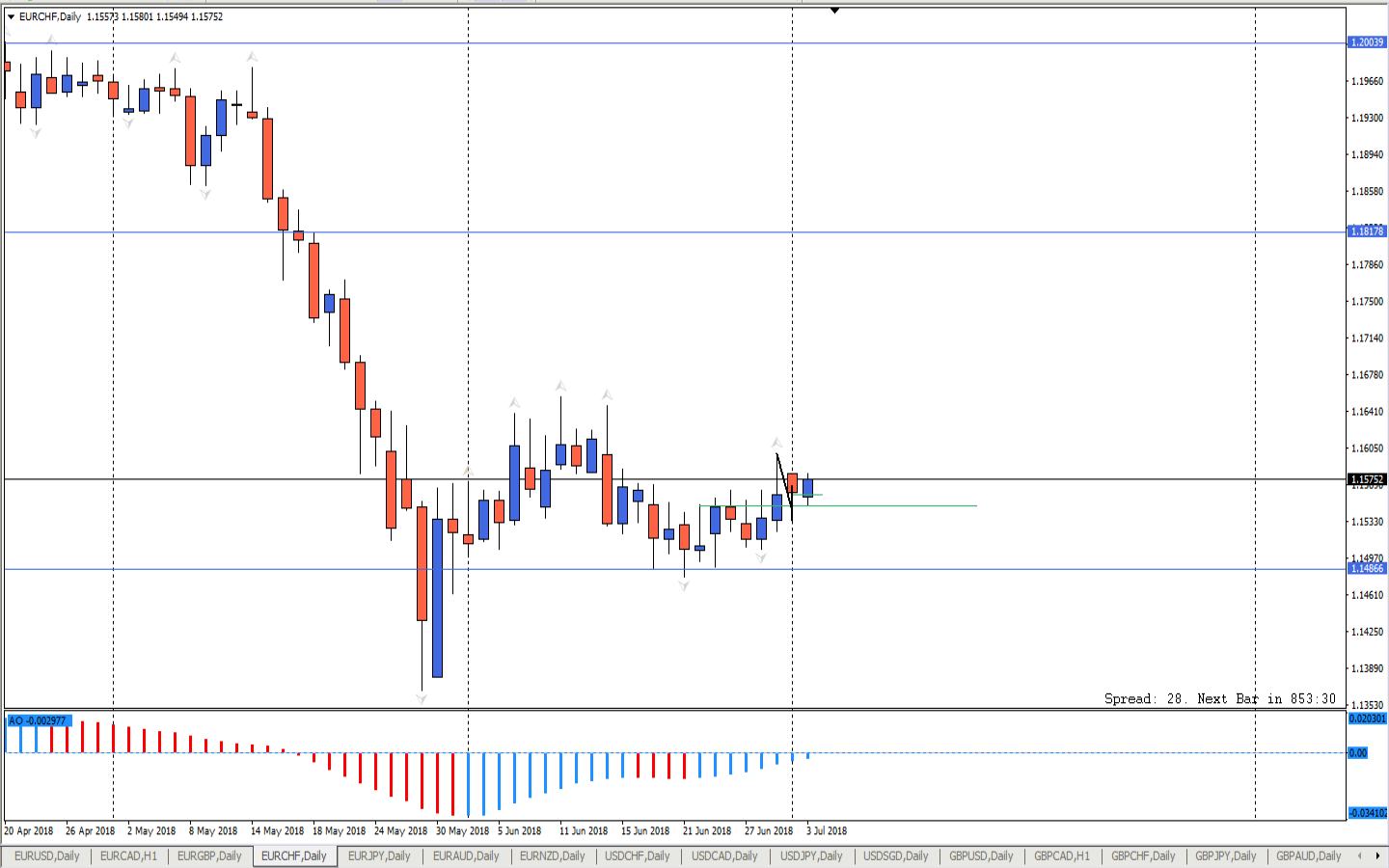Click the 1.20039 horizontal line price label

pos(1367,42)
